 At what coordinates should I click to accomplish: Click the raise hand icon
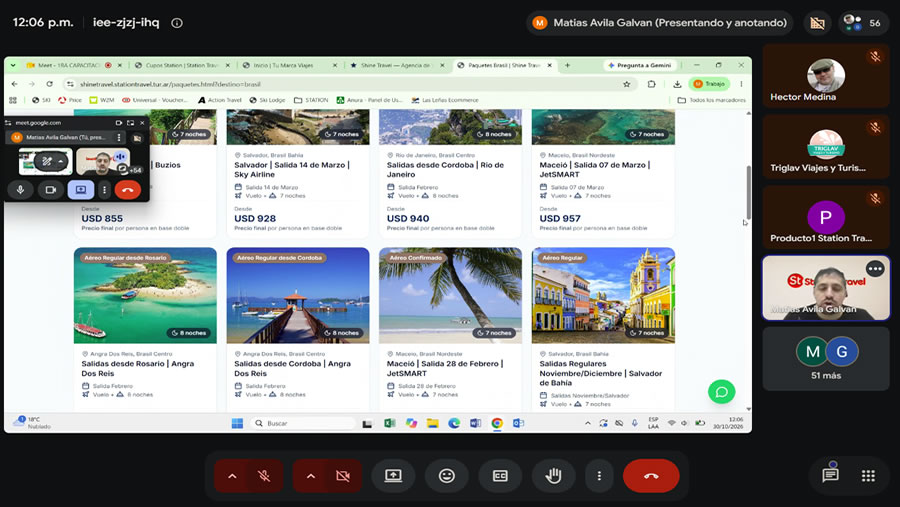(553, 476)
